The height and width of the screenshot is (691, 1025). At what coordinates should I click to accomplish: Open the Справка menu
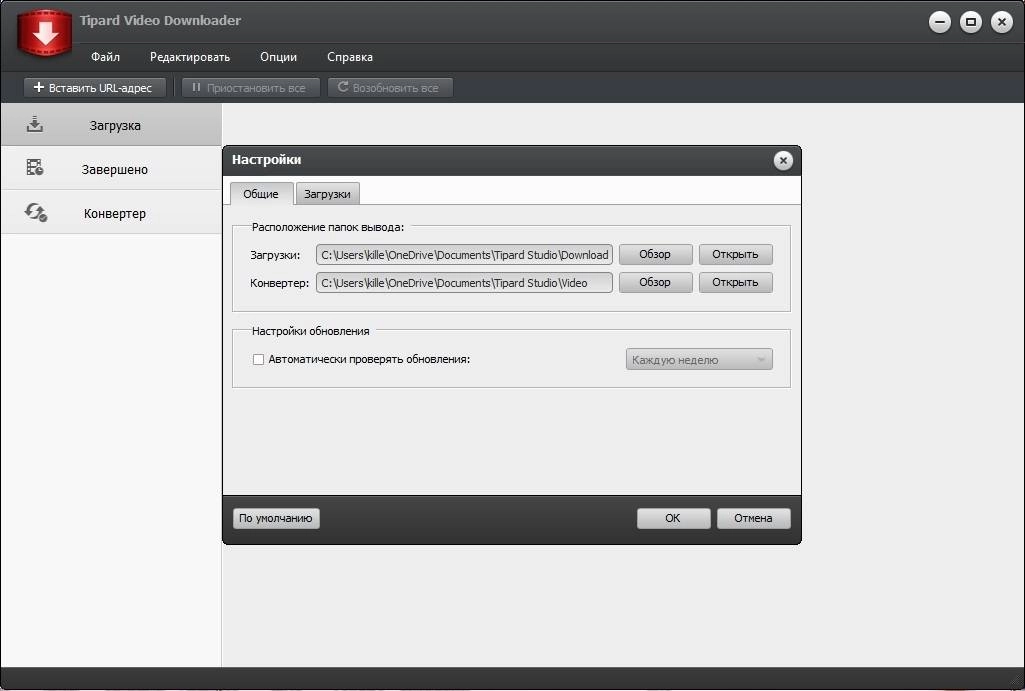pos(350,57)
